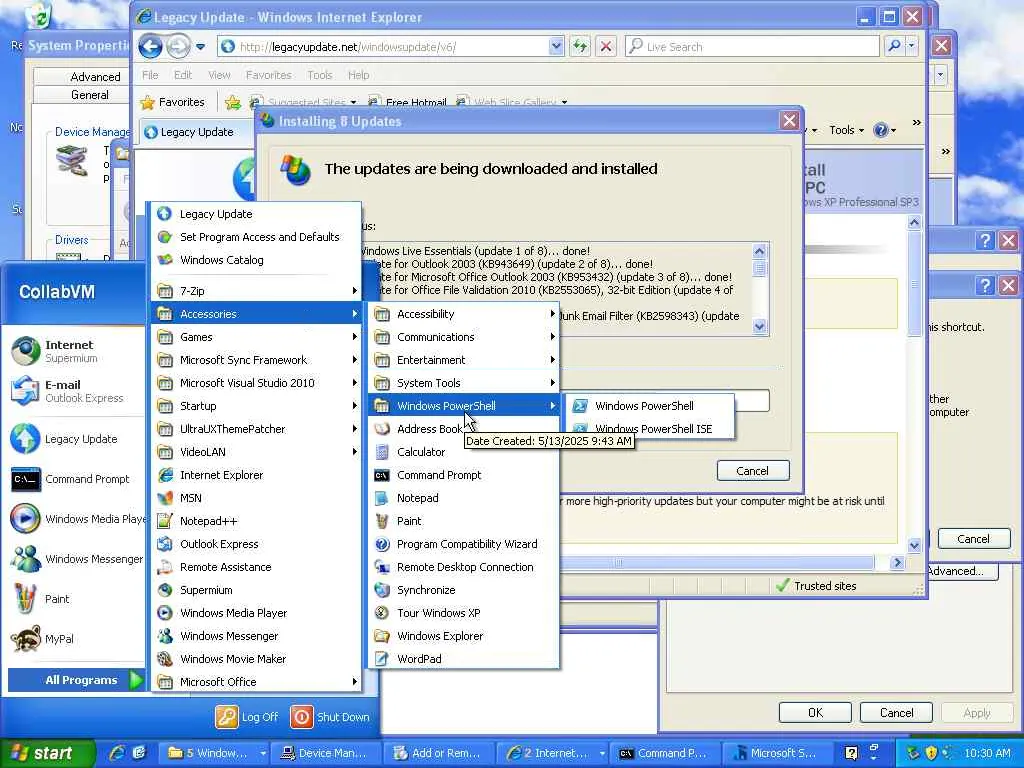Open Program Compatibility Wizard
1024x768 pixels.
point(464,544)
